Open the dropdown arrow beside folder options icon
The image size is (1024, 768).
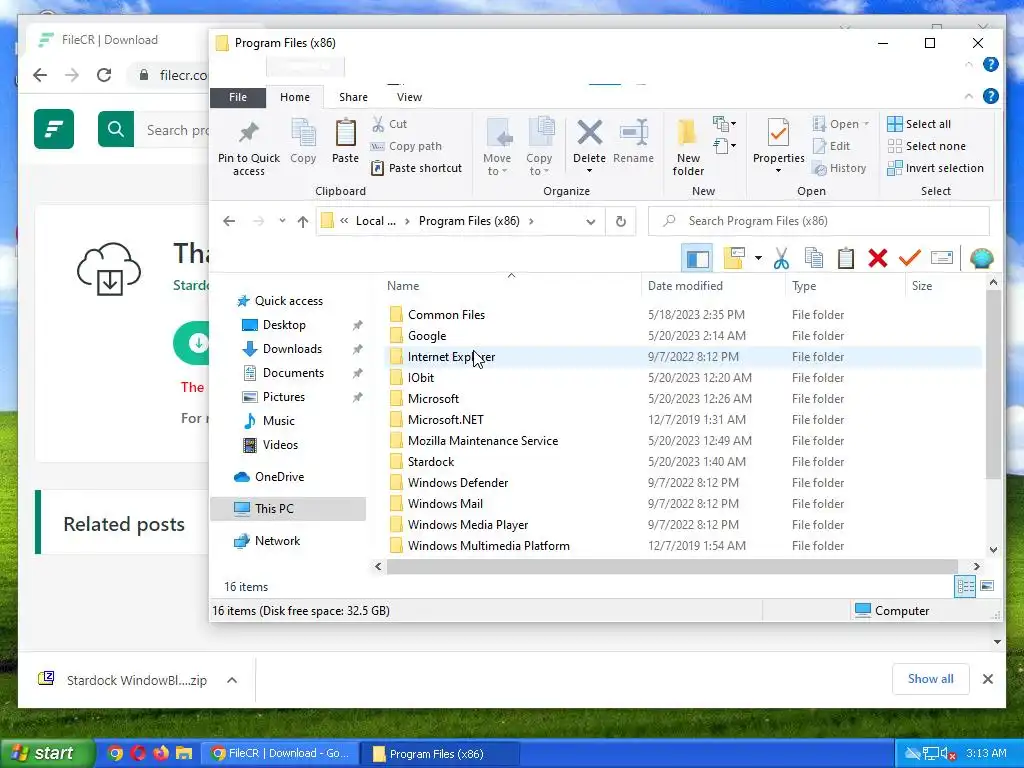click(758, 258)
